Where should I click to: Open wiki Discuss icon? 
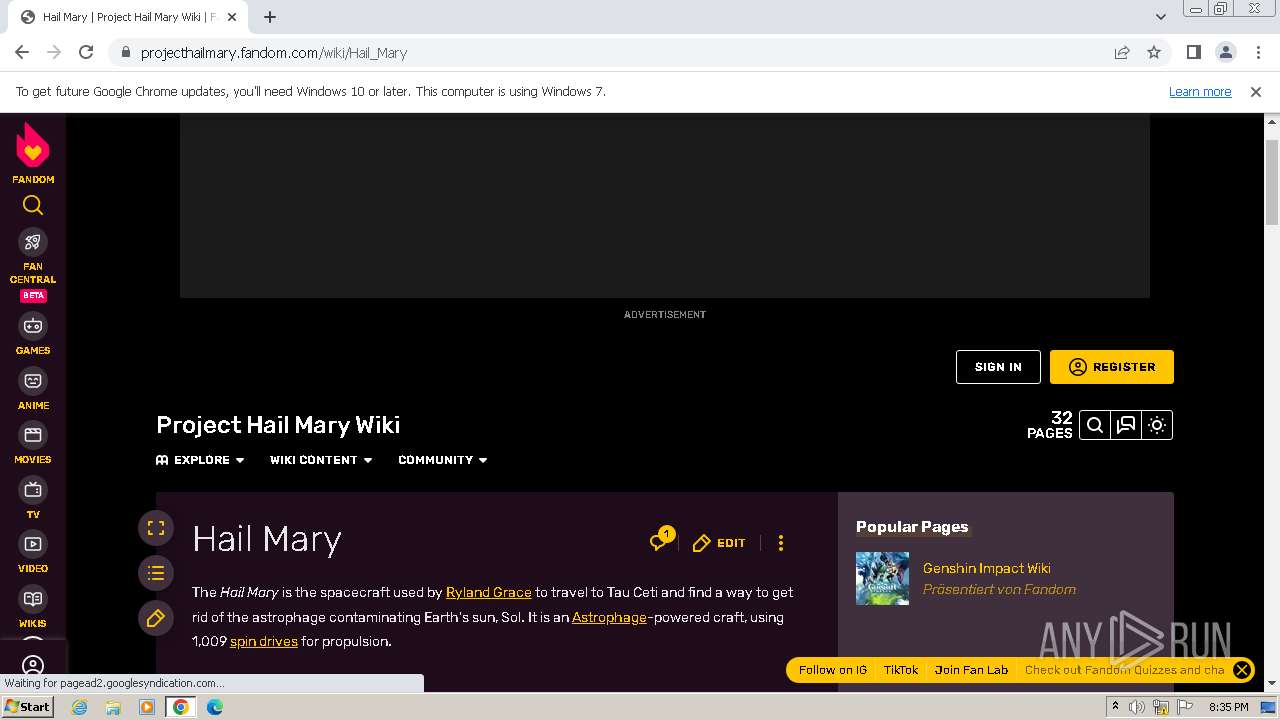[1126, 425]
